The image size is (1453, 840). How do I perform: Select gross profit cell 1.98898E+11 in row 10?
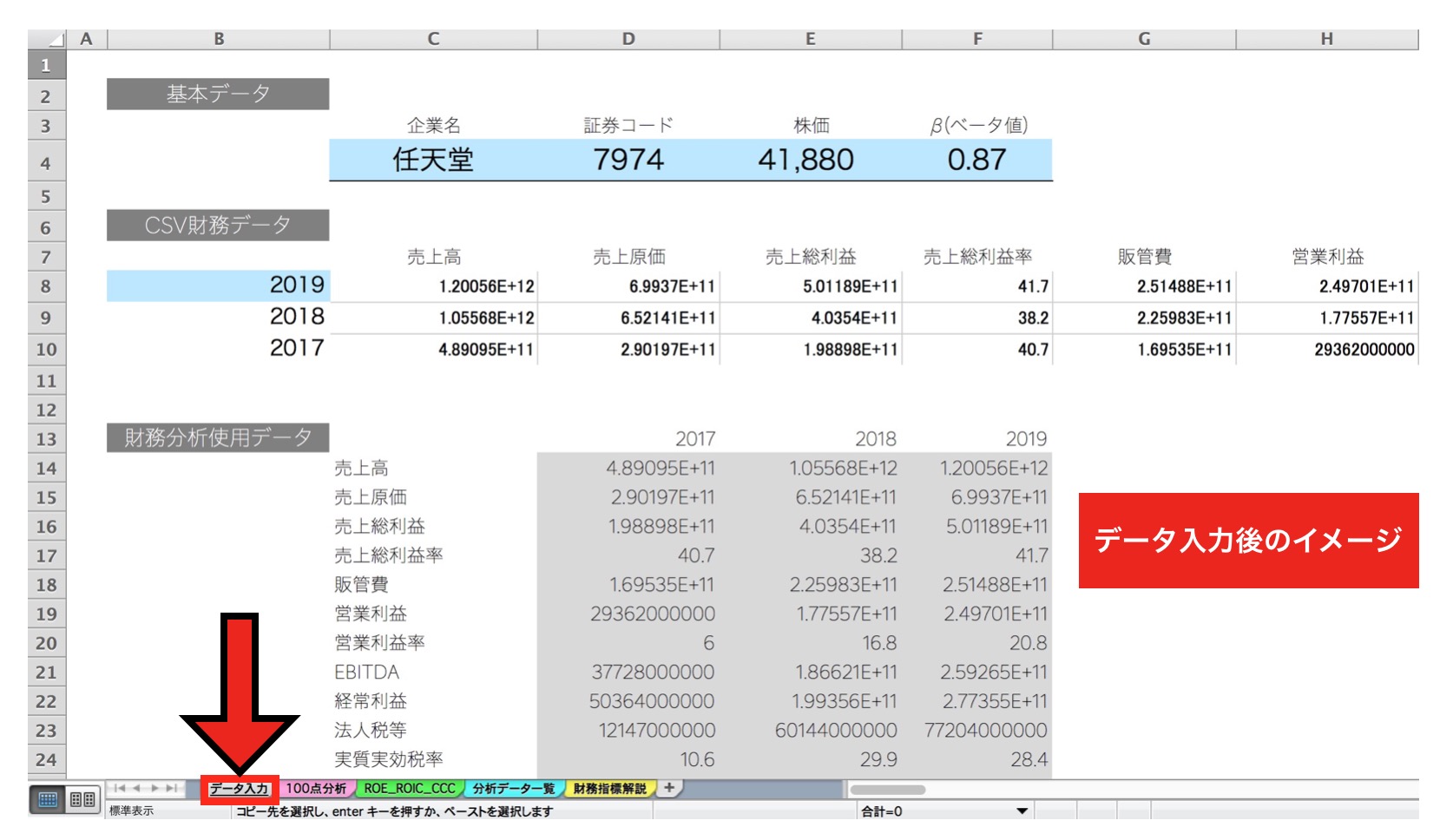(x=811, y=349)
